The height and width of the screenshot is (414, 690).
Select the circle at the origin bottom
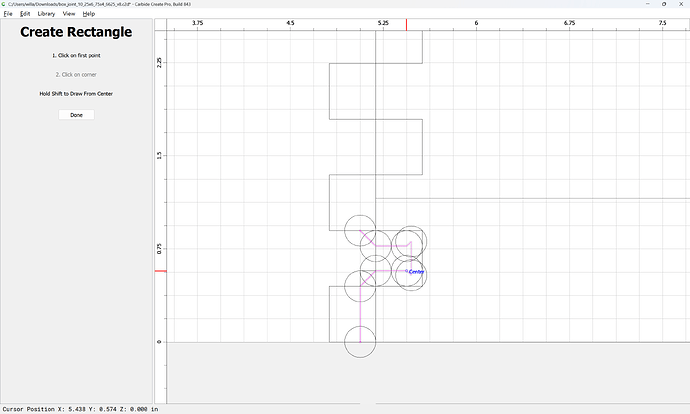coord(360,342)
